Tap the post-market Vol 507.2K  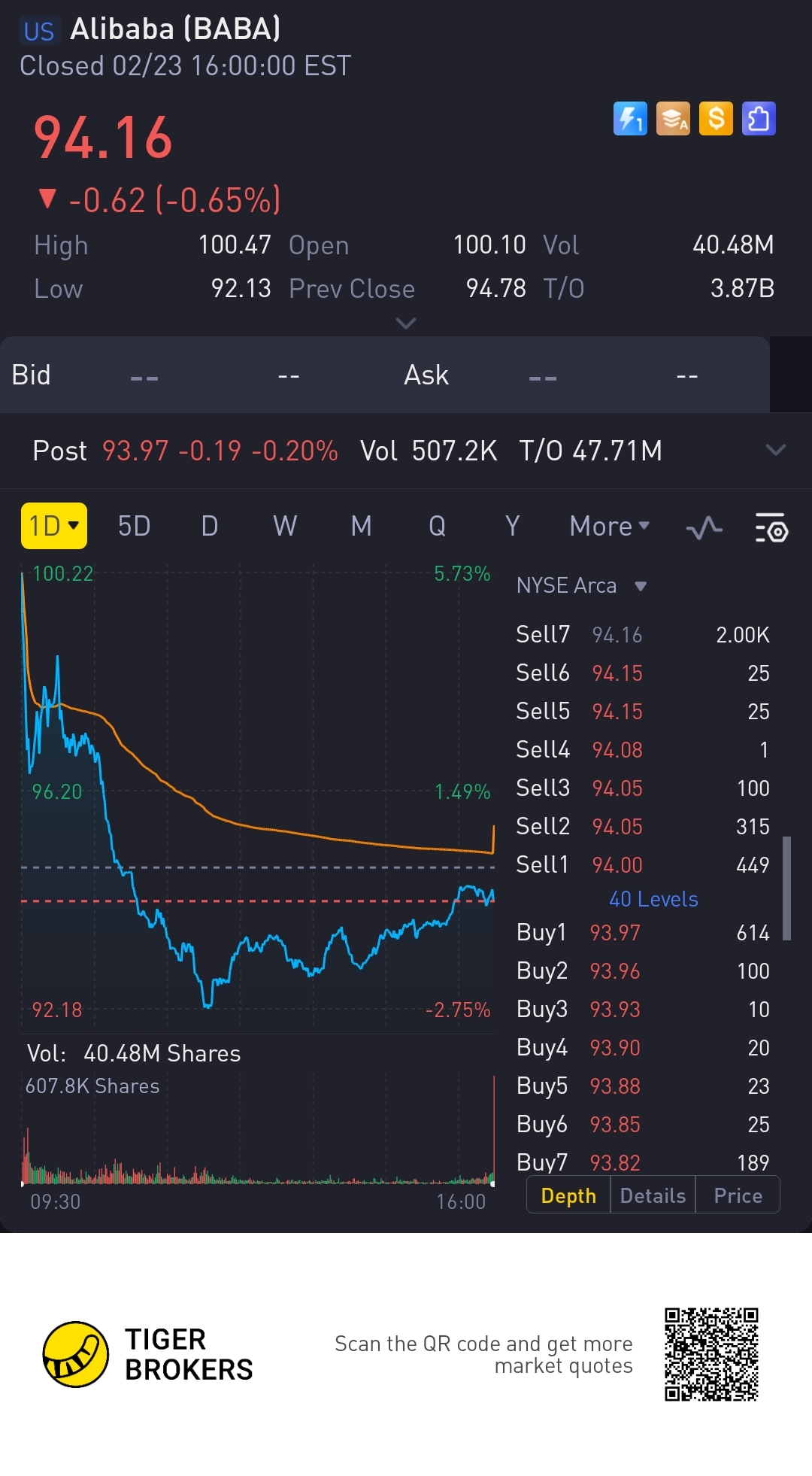tap(429, 451)
